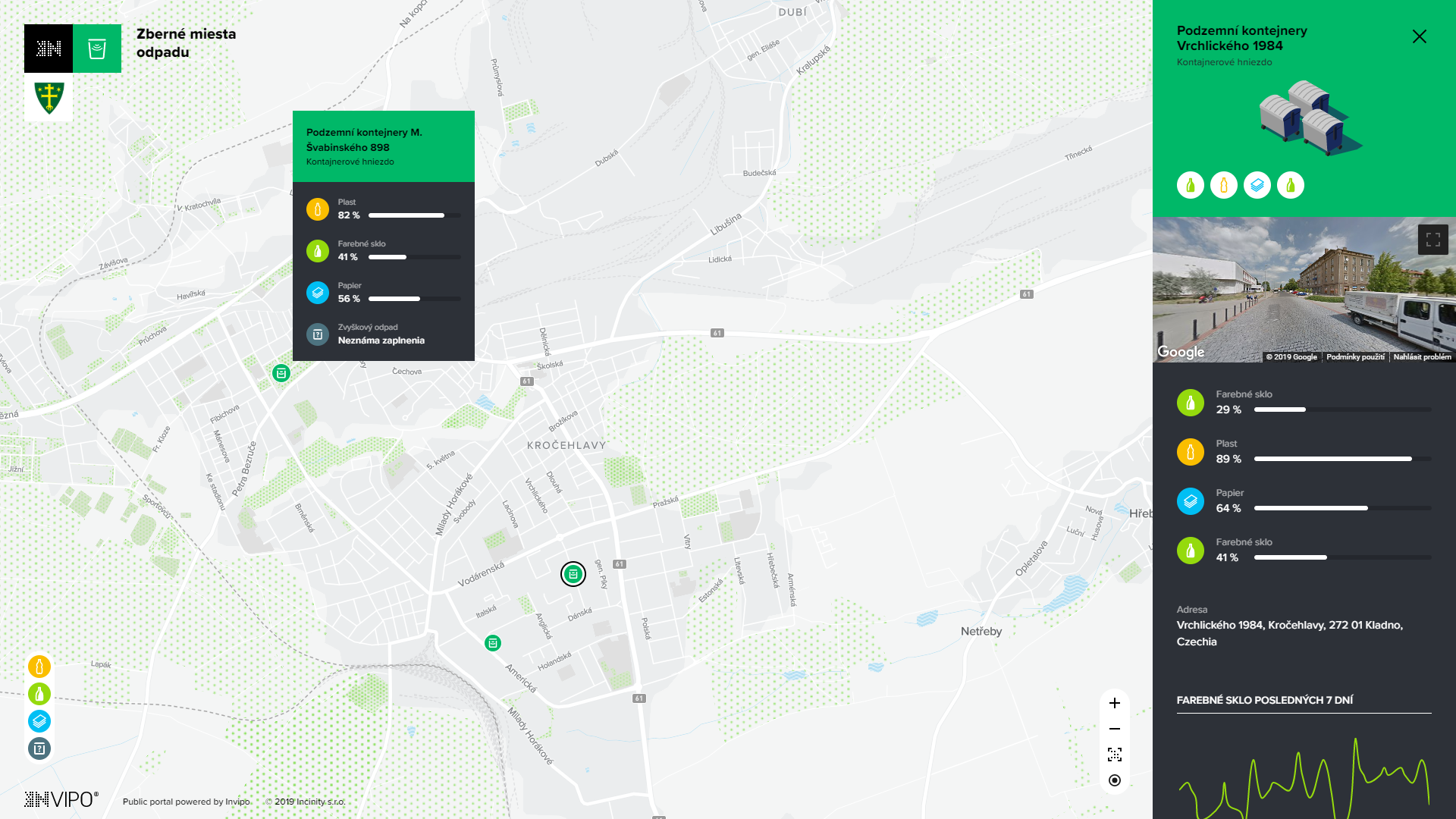The image size is (1456, 819).
Task: Open the Invipo dotted logo menu
Action: click(49, 49)
